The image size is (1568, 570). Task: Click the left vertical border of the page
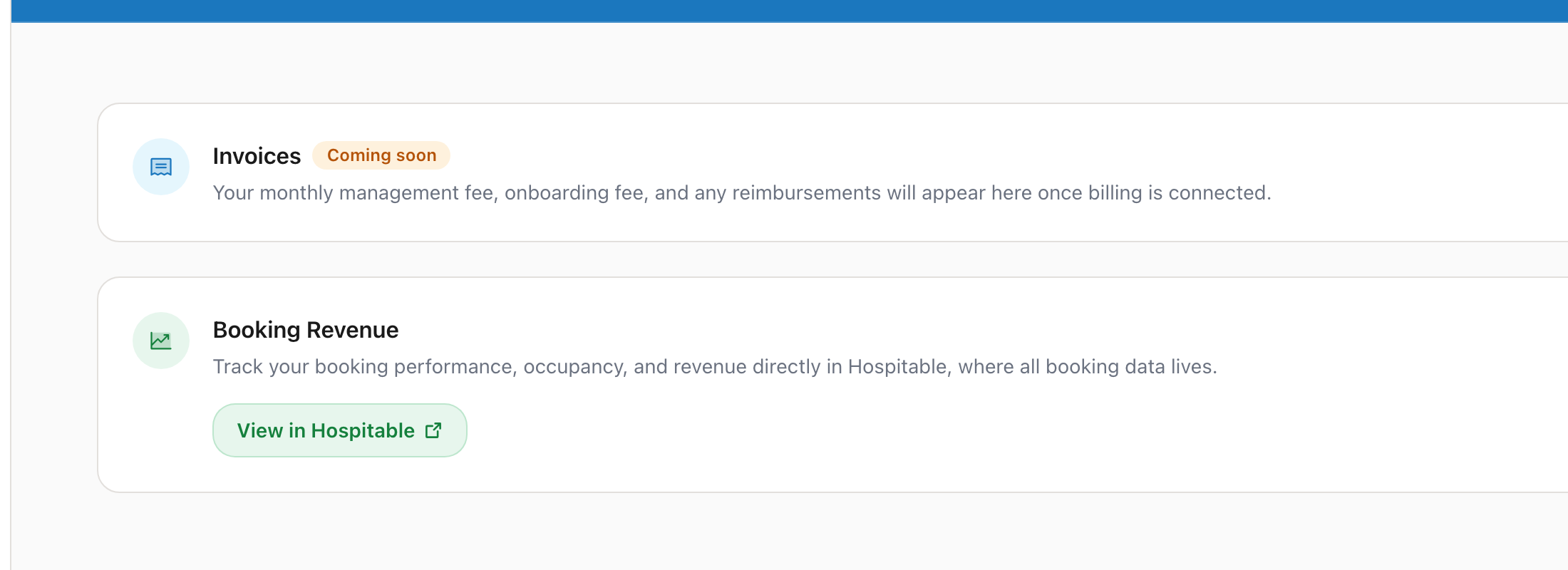click(11, 285)
